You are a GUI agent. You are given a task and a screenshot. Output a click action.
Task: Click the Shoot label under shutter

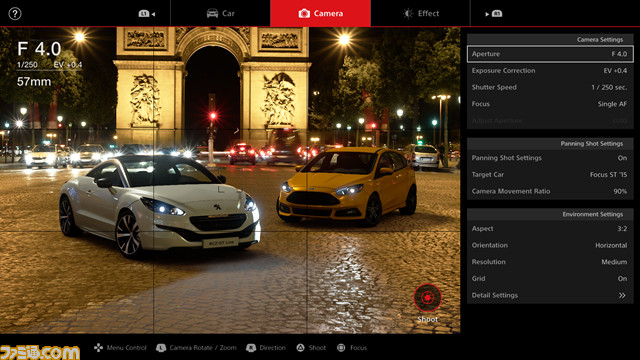(x=427, y=319)
